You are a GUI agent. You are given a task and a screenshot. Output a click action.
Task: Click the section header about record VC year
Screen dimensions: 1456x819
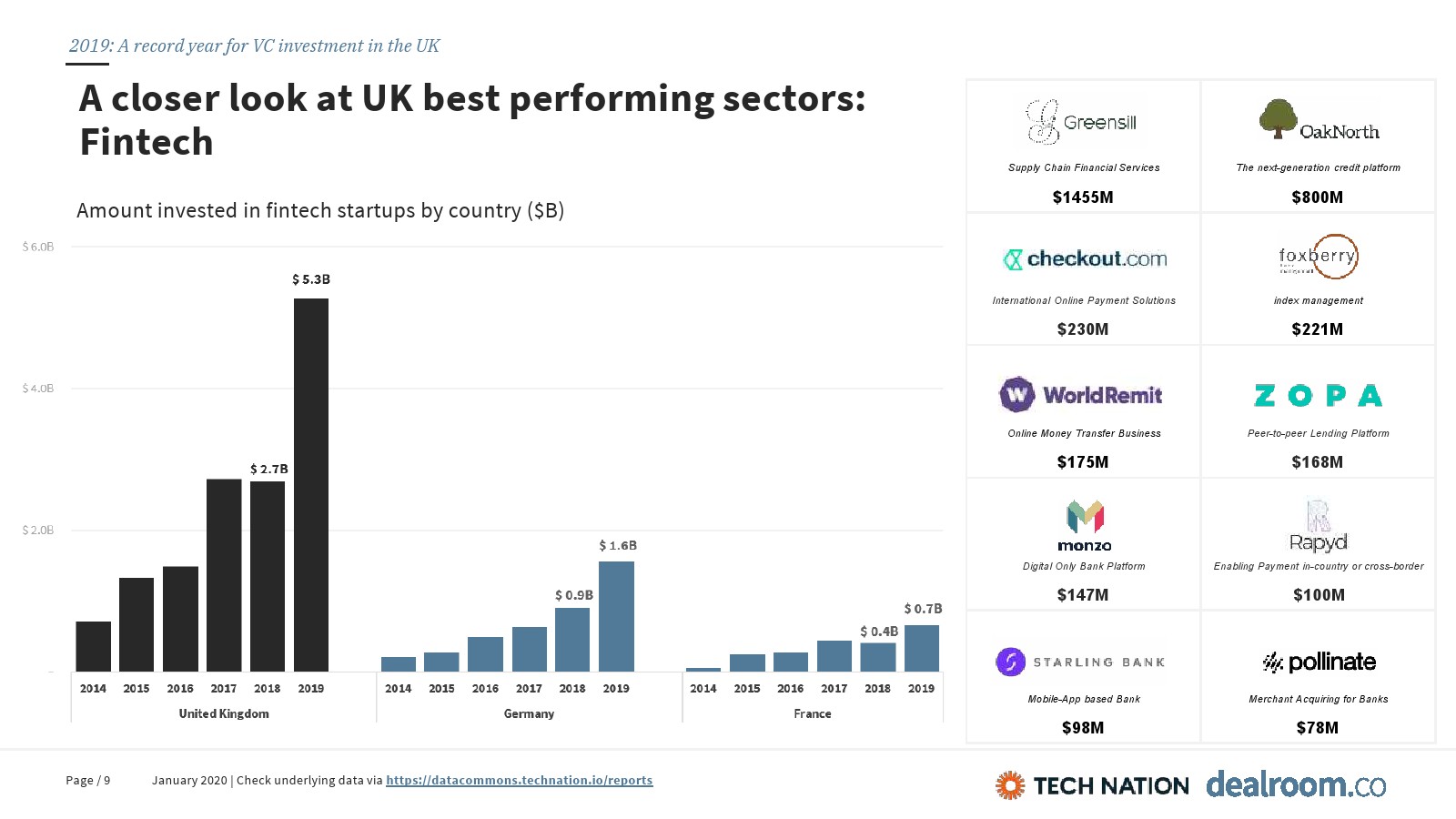click(x=254, y=45)
